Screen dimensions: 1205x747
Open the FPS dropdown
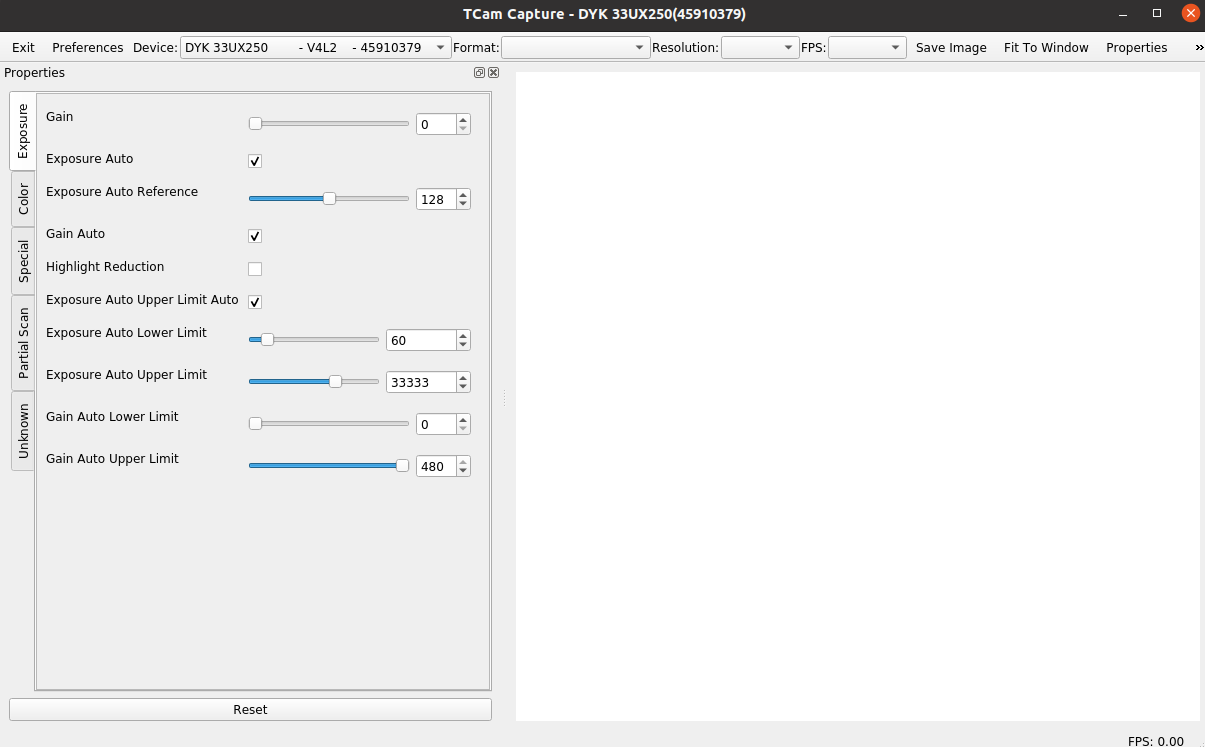(x=896, y=47)
